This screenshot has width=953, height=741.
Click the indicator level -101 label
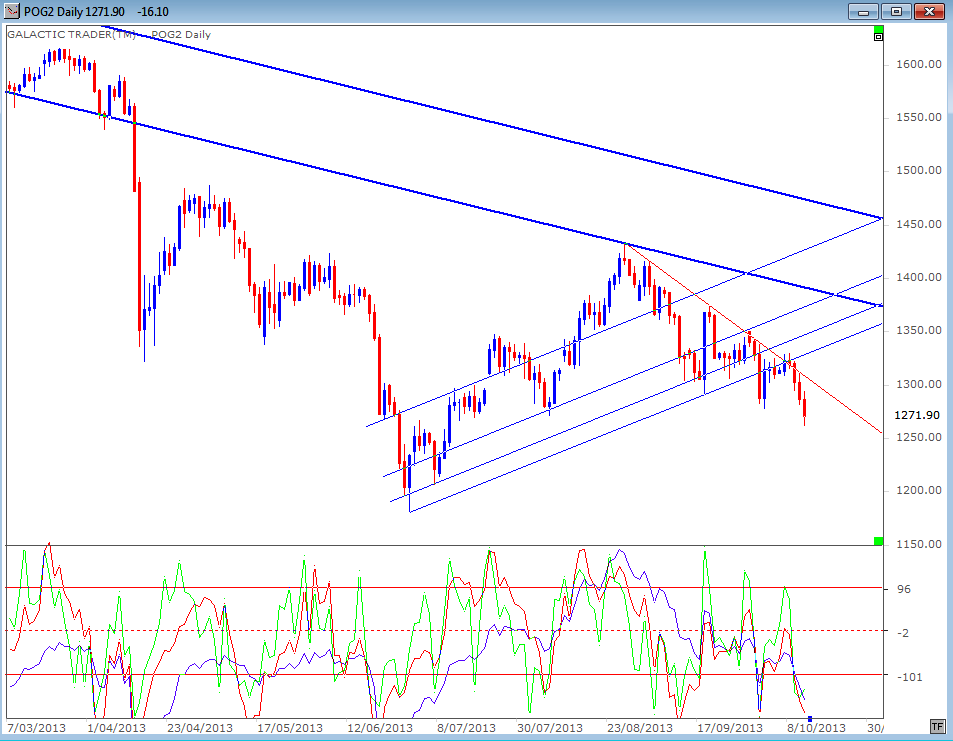click(x=909, y=677)
